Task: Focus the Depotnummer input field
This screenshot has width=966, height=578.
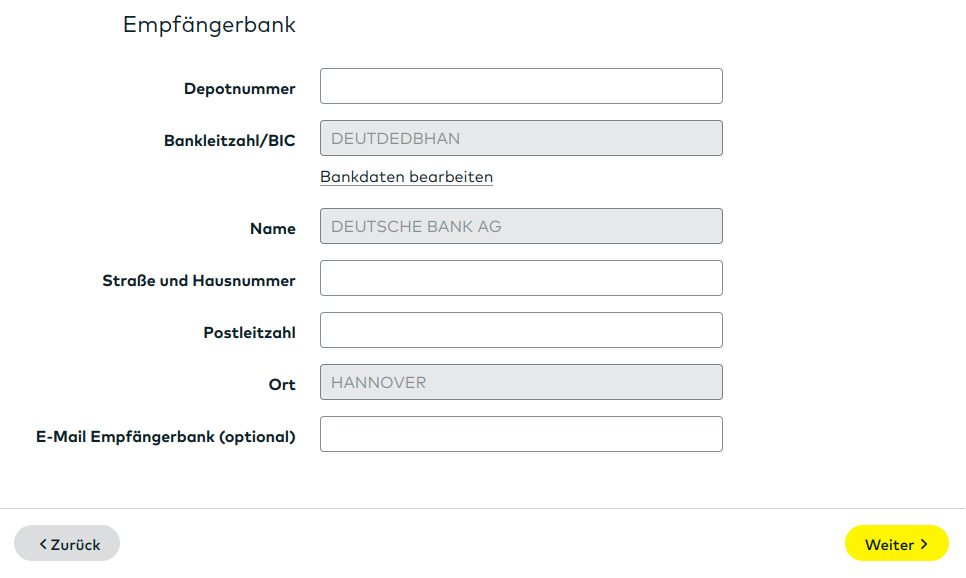Action: click(521, 86)
